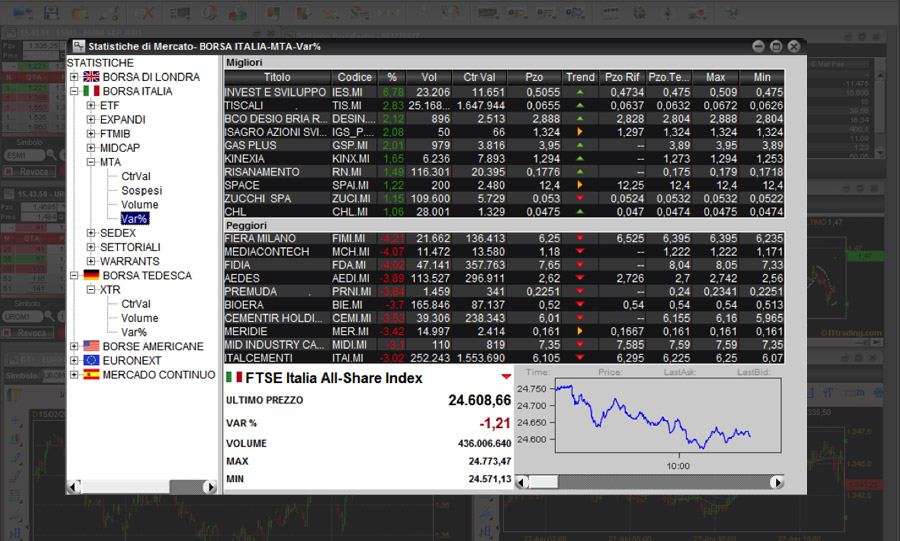Click the red down trend arrow for ZUCCHI SPA

click(x=580, y=198)
